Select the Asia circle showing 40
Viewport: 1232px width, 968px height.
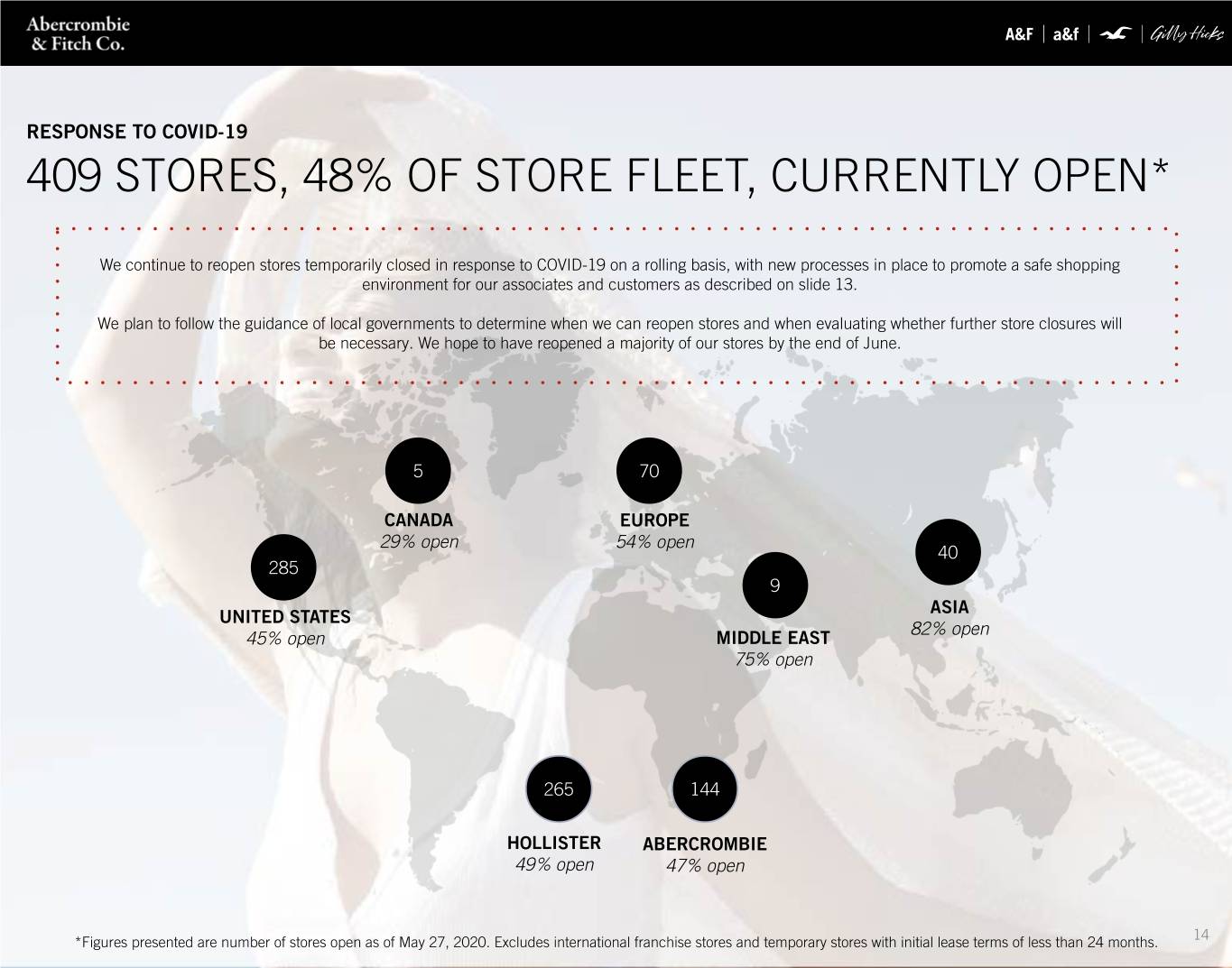coord(948,552)
